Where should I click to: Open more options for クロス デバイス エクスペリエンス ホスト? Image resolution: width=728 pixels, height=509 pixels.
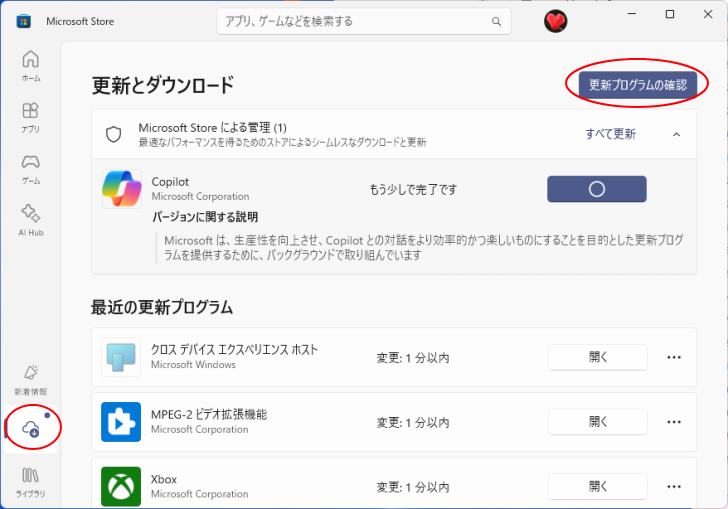click(x=674, y=357)
